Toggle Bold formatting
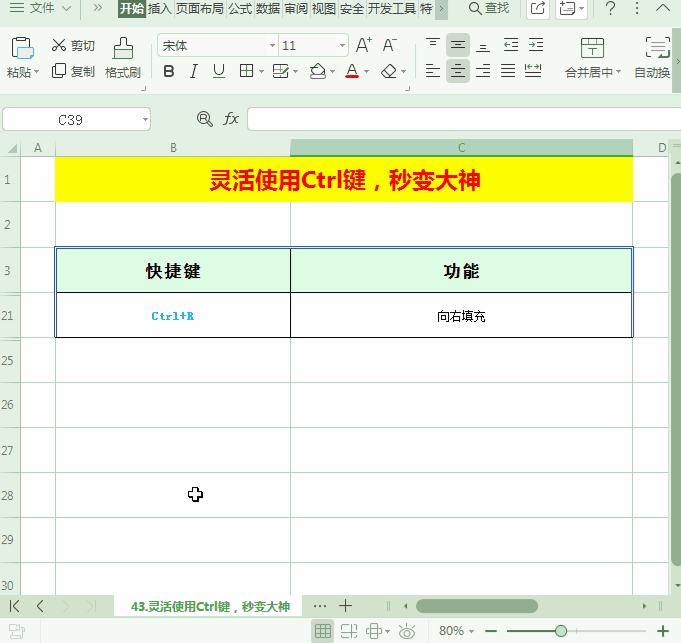 (169, 71)
